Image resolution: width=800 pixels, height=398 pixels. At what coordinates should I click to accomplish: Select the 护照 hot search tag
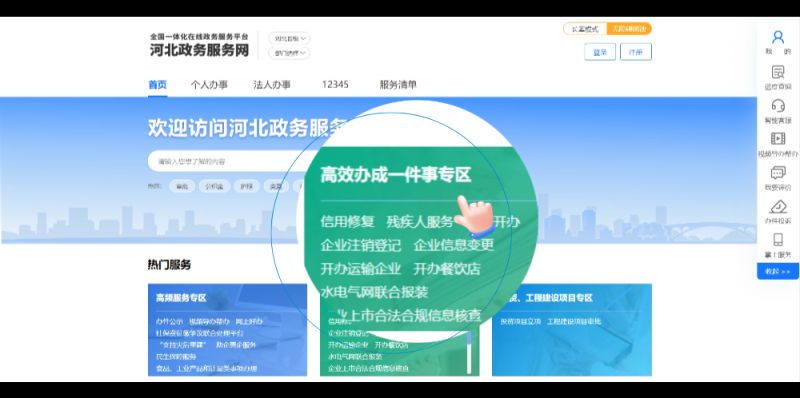point(247,187)
